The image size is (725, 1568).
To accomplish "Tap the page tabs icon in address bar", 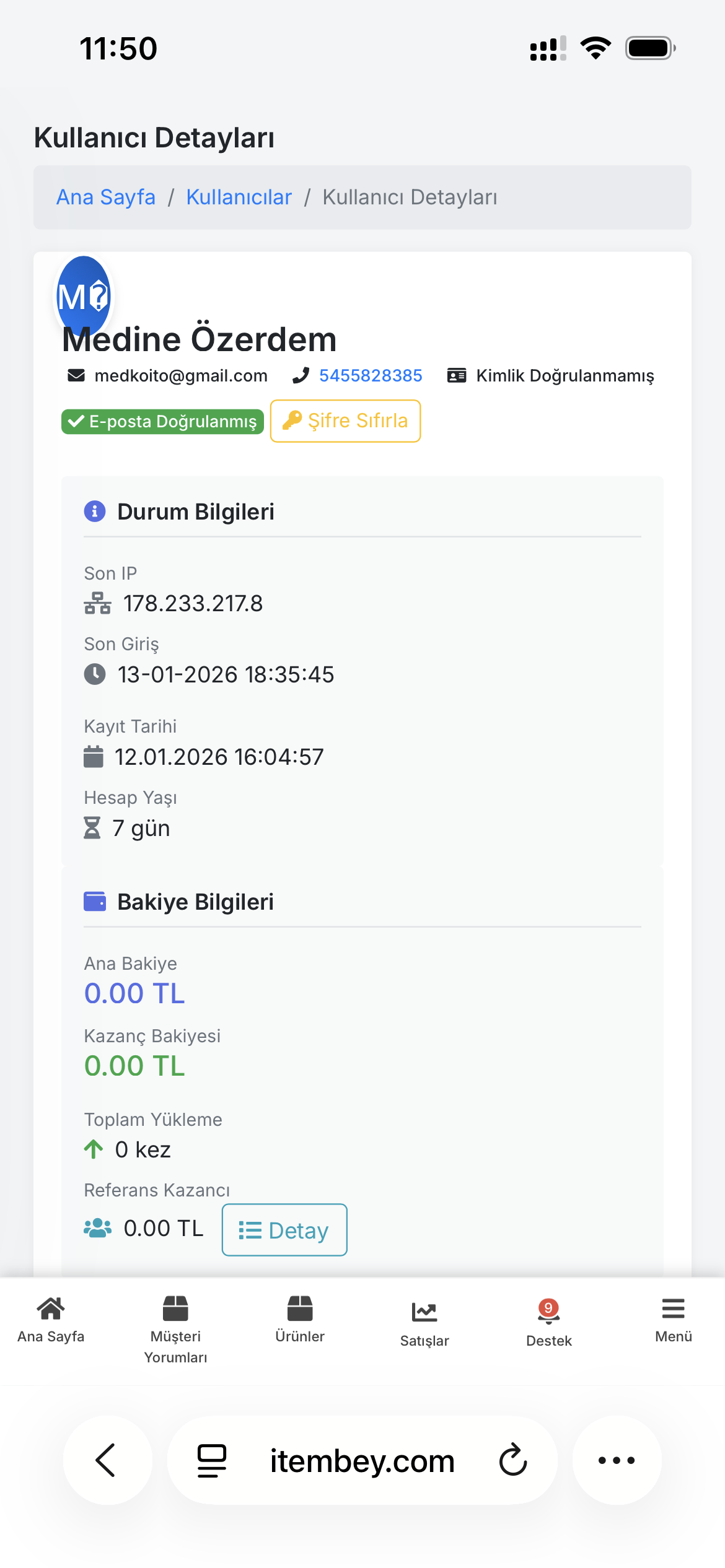I will pyautogui.click(x=212, y=1461).
